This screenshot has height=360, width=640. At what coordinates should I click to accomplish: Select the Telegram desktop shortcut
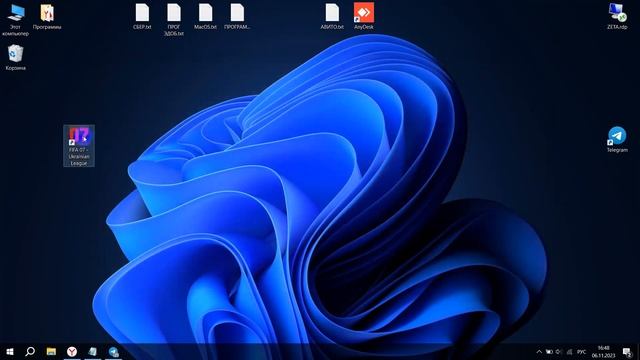tap(617, 140)
